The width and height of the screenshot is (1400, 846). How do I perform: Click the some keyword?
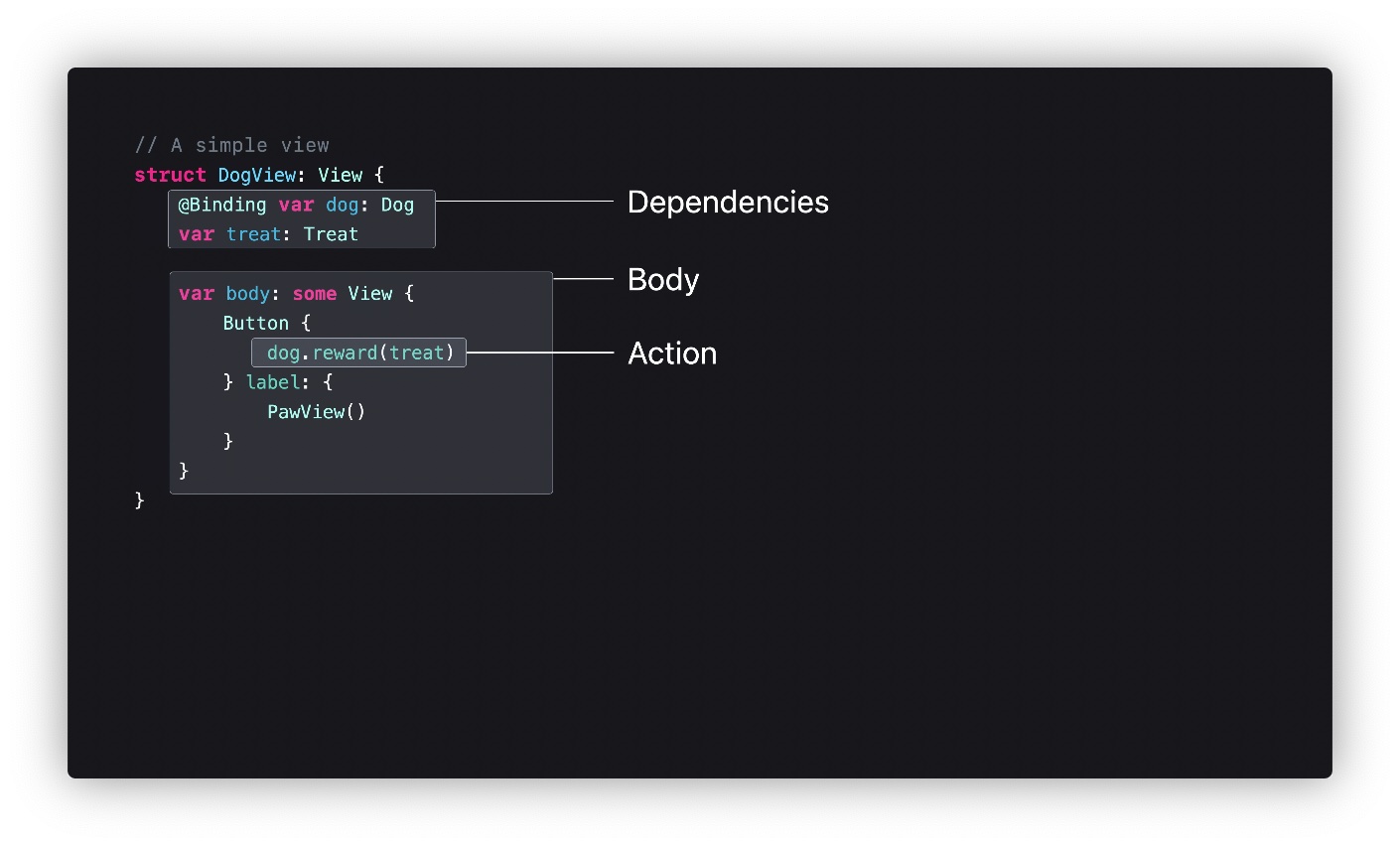[314, 294]
